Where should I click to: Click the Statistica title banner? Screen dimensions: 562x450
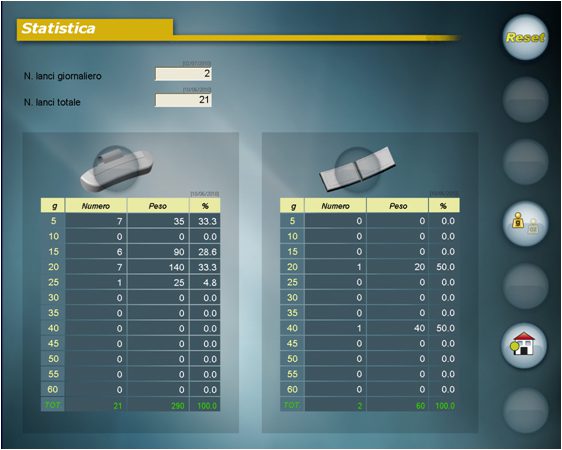tap(95, 29)
